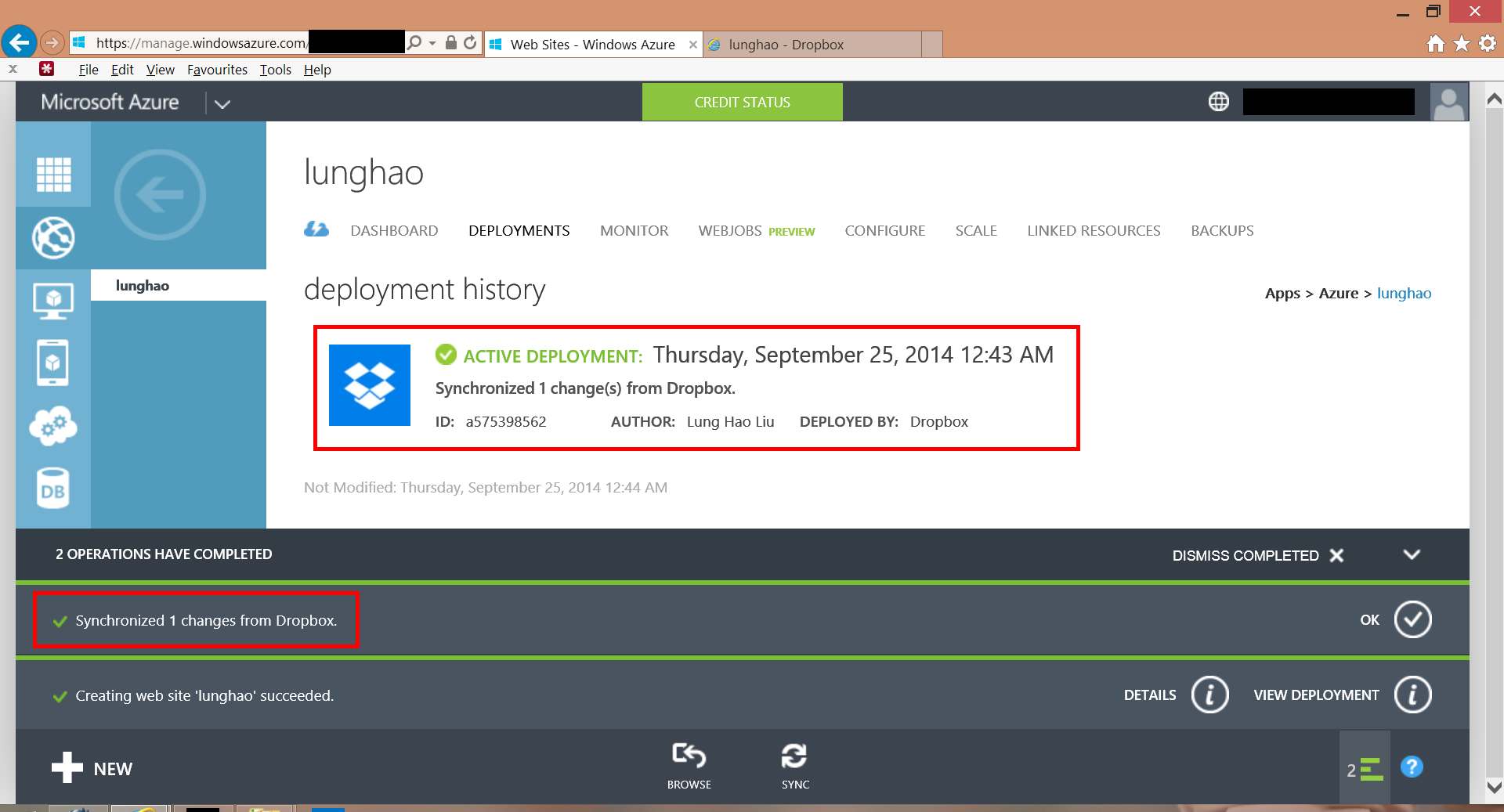Viewport: 1504px width, 812px height.
Task: Click the OK checkmark circle button
Action: coord(1412,619)
